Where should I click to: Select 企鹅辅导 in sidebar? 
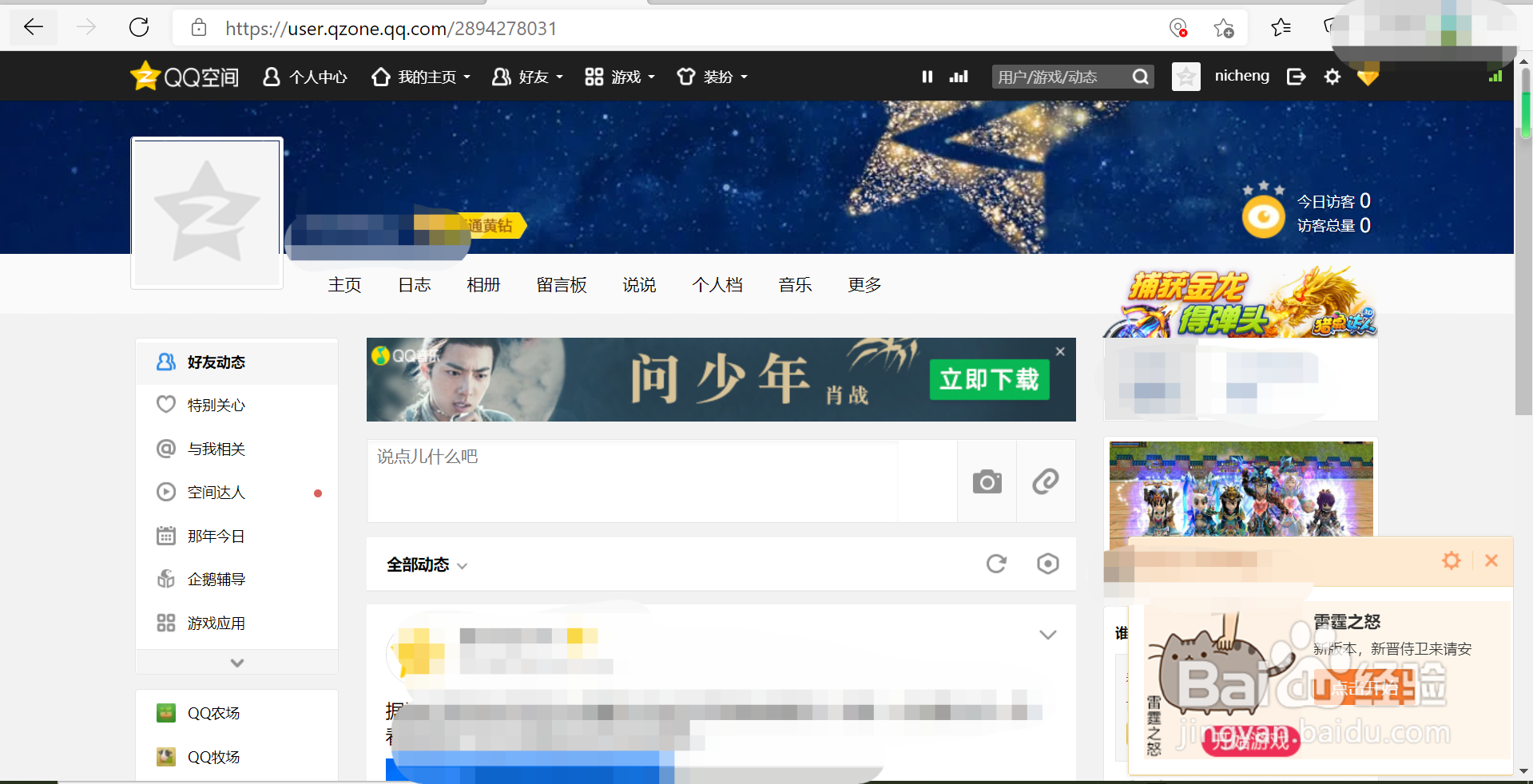(236, 580)
